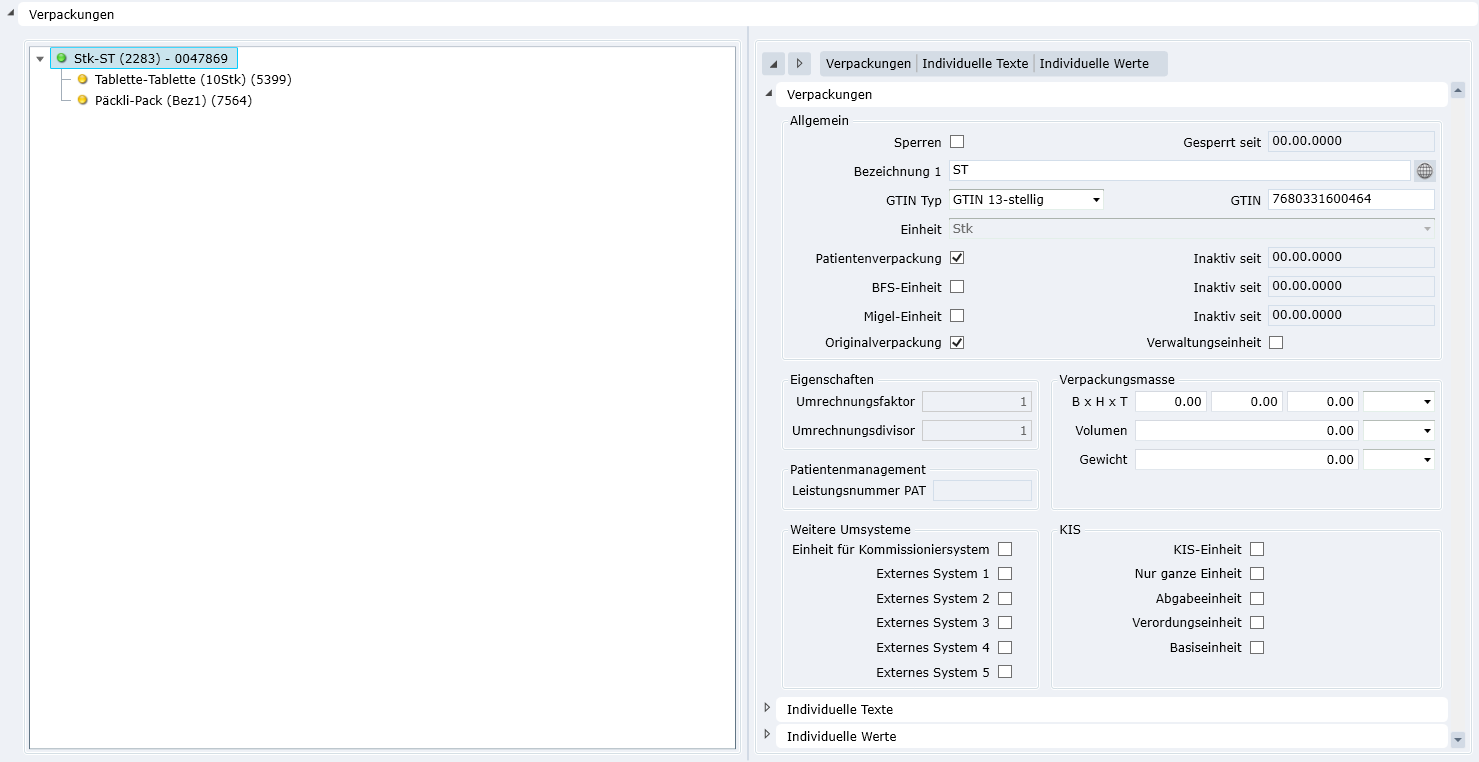This screenshot has height=762, width=1479.
Task: Click yellow icon beside Päckli-Pack entry
Action: [83, 100]
